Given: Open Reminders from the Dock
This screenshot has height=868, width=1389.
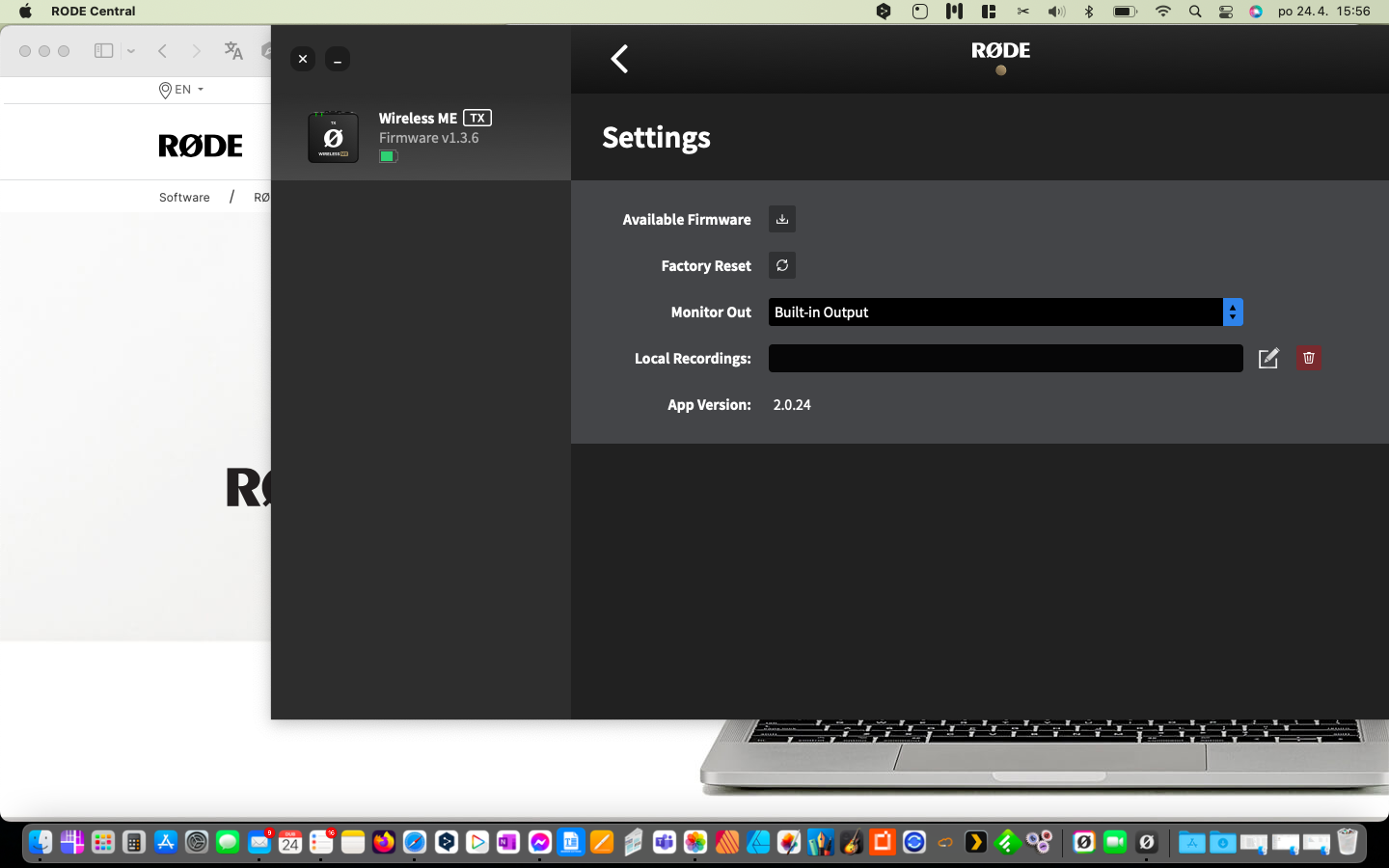Looking at the screenshot, I should (x=321, y=842).
